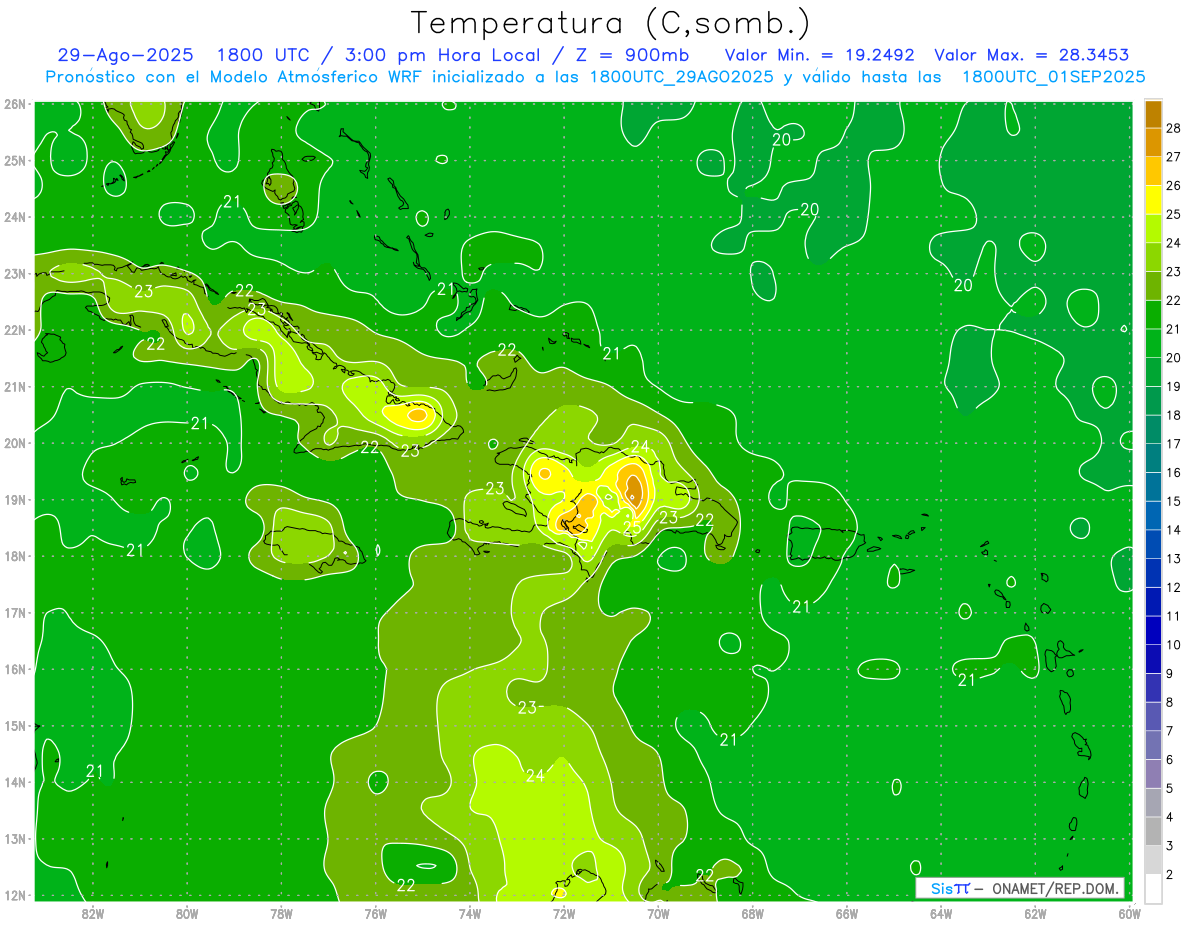Click the 66W longitude axis label
The width and height of the screenshot is (1200, 927).
click(847, 913)
